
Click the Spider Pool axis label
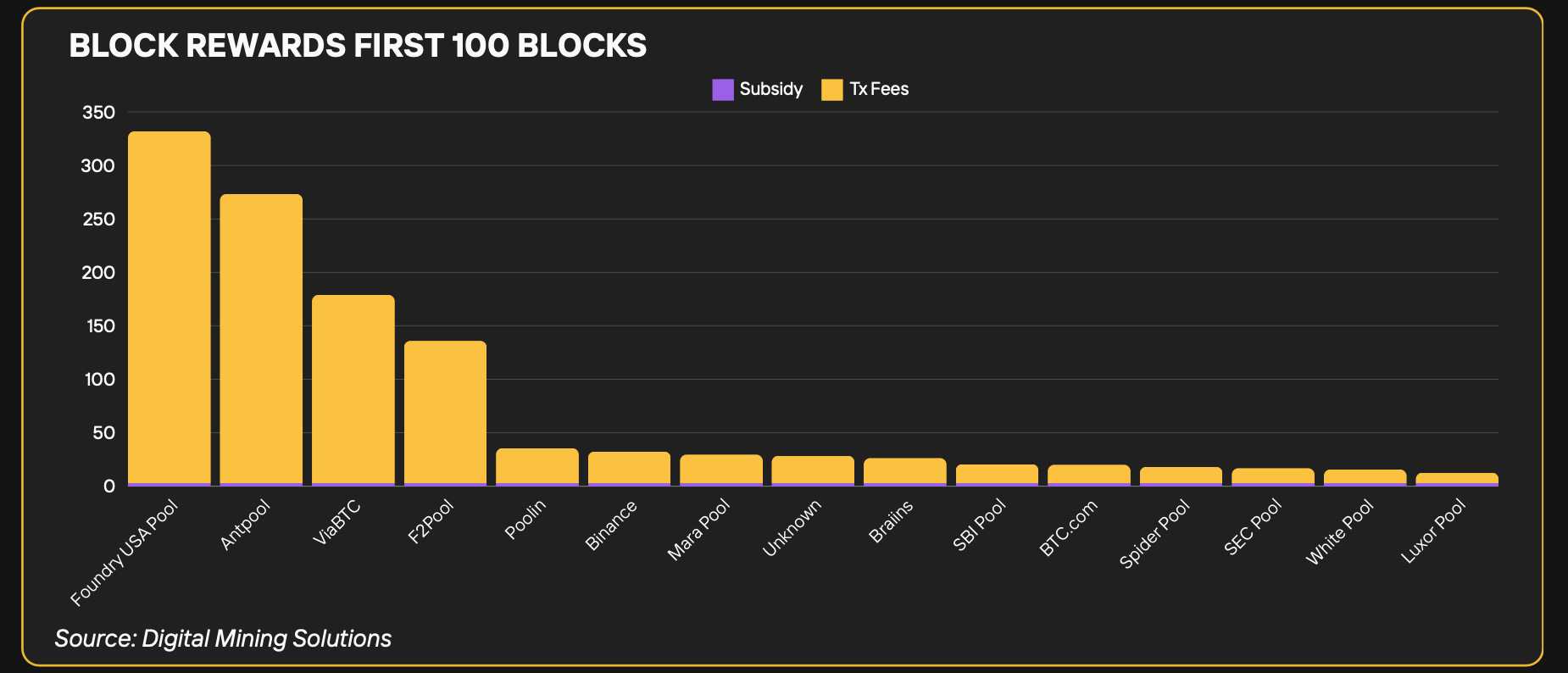point(1154,534)
